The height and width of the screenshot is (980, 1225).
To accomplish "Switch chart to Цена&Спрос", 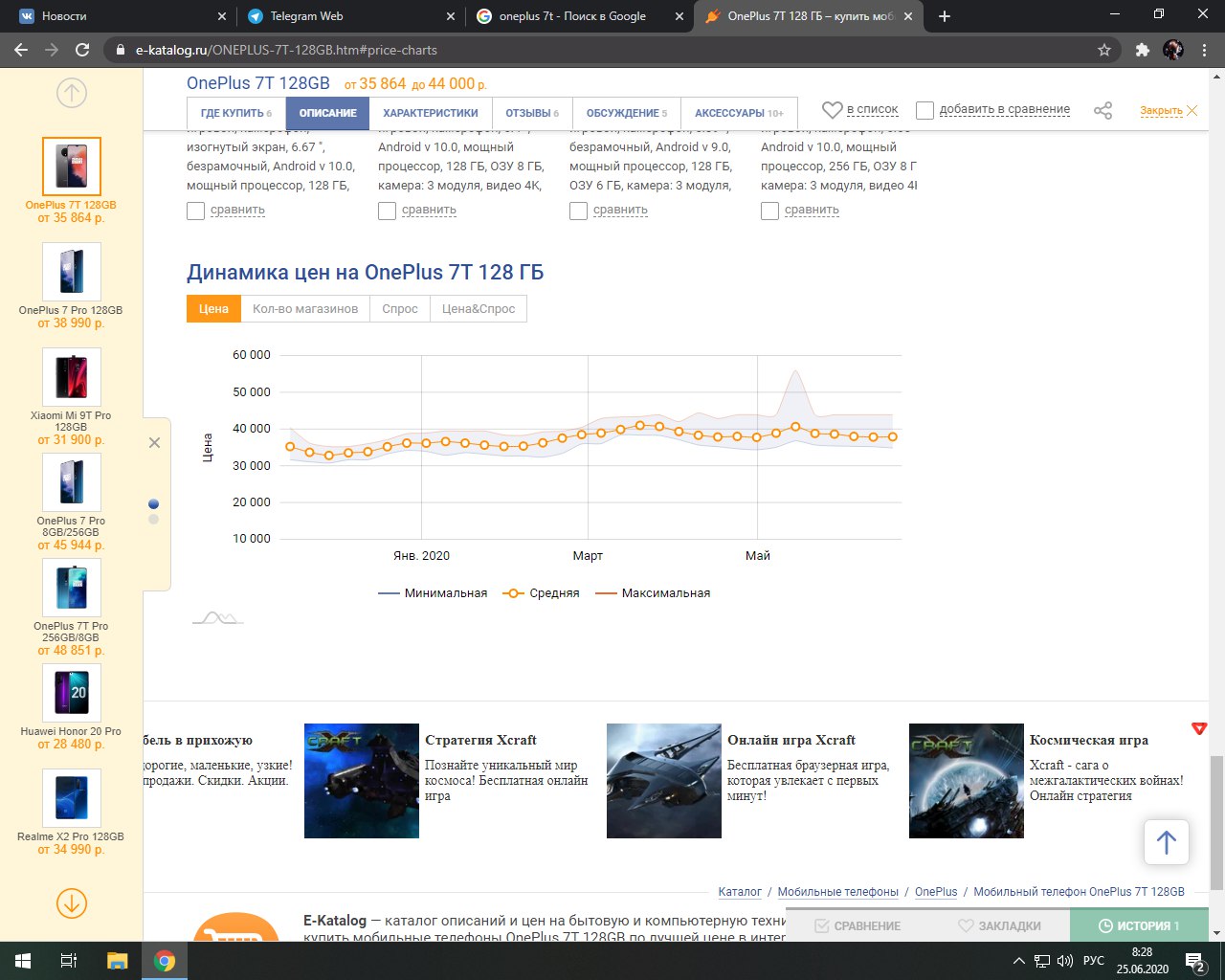I will pos(479,308).
